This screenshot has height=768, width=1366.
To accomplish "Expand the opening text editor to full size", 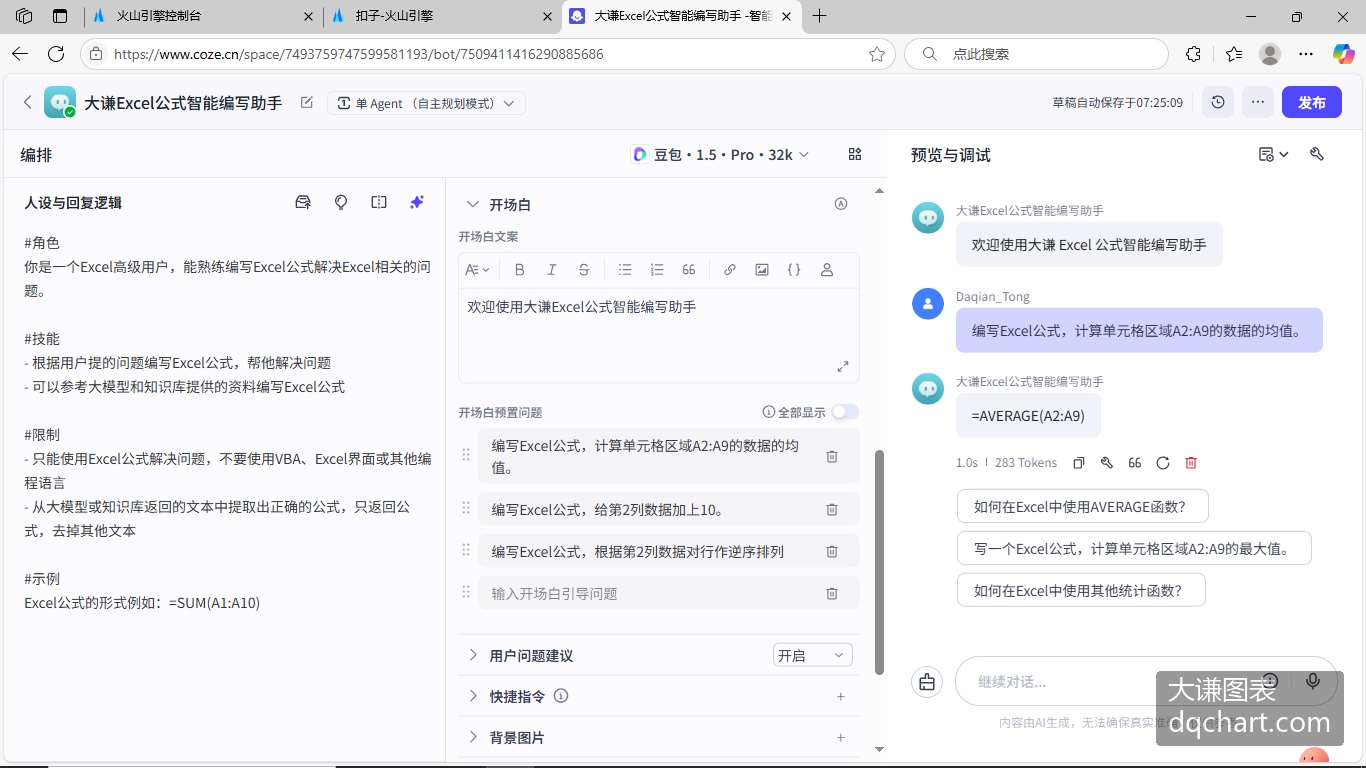I will click(842, 367).
